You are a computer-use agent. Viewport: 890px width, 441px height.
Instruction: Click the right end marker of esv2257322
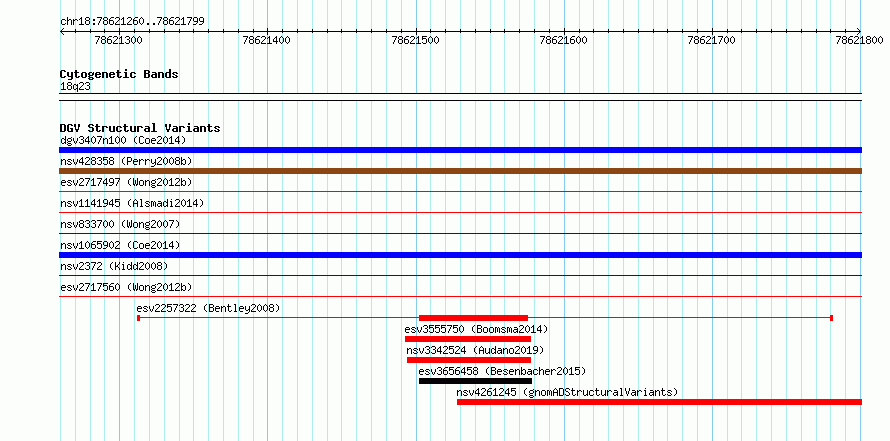[832, 318]
